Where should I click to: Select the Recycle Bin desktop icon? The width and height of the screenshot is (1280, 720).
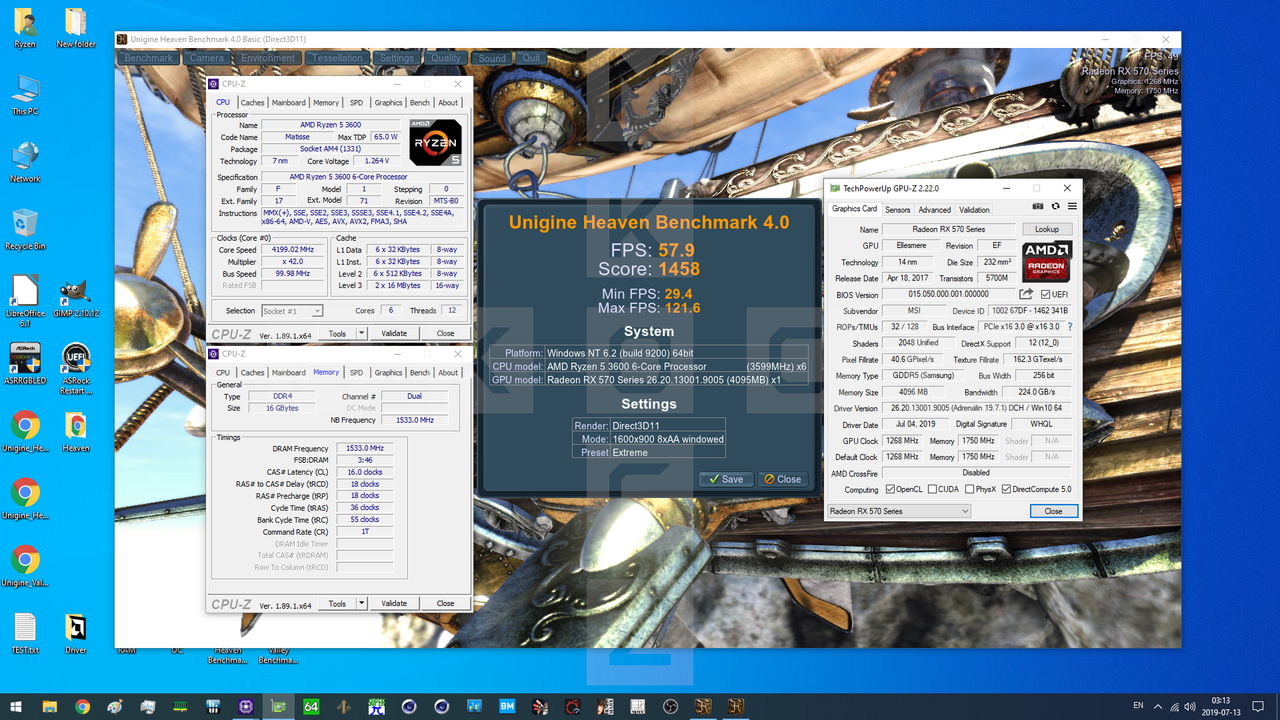25,229
